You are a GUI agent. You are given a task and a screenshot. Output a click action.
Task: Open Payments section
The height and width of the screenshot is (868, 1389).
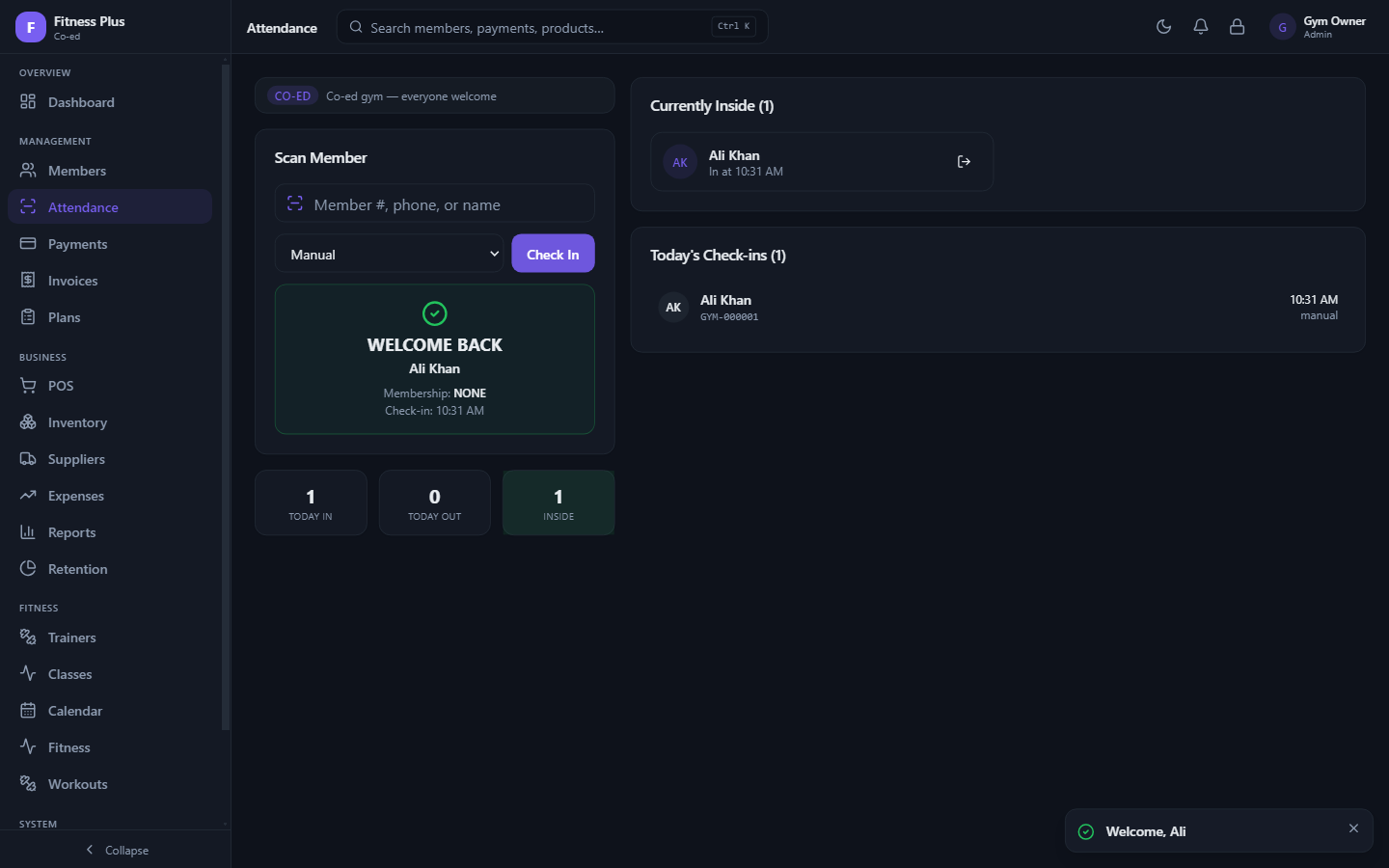[110, 244]
